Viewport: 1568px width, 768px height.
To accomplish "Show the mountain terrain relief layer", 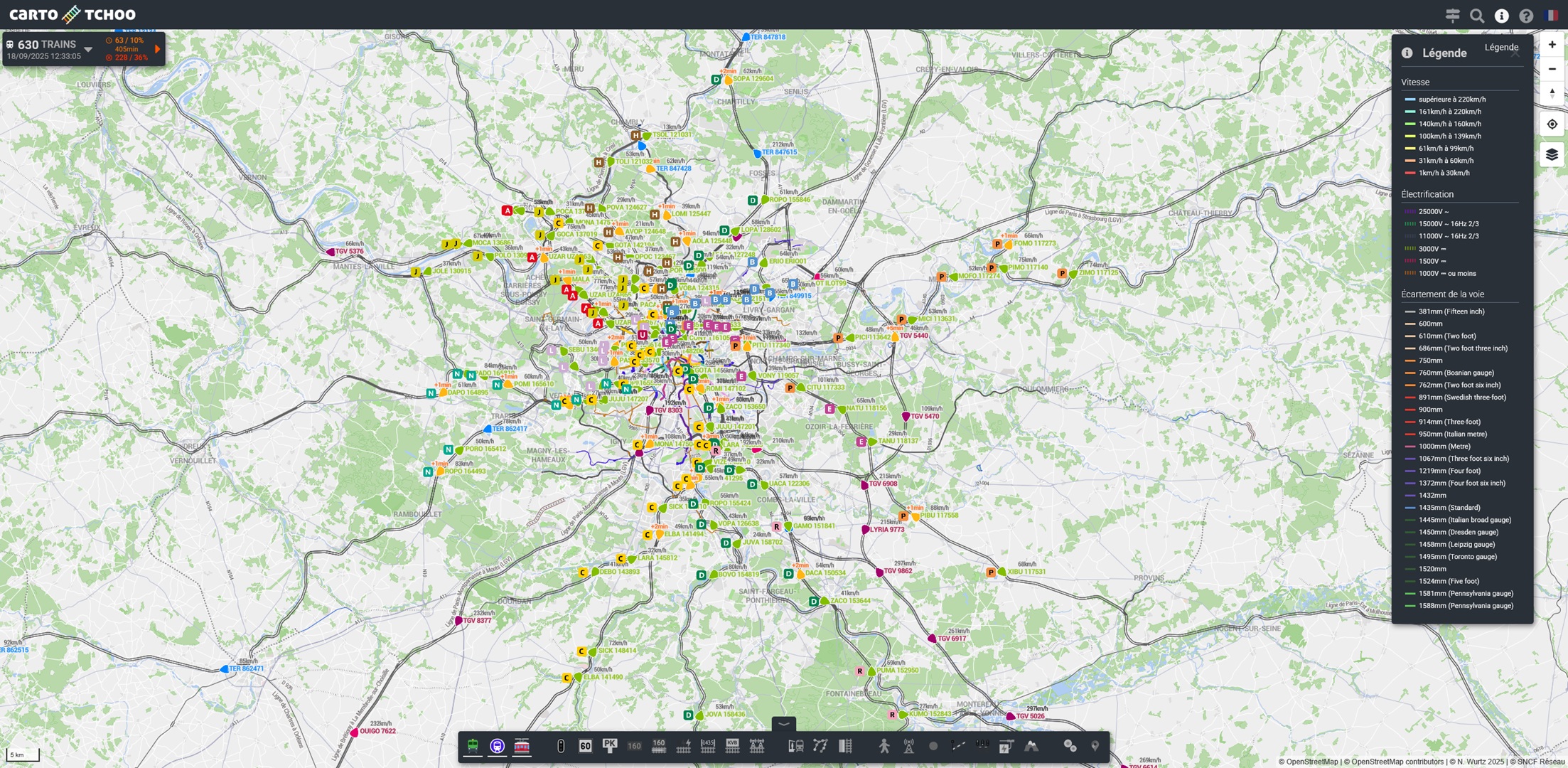I will [1031, 746].
